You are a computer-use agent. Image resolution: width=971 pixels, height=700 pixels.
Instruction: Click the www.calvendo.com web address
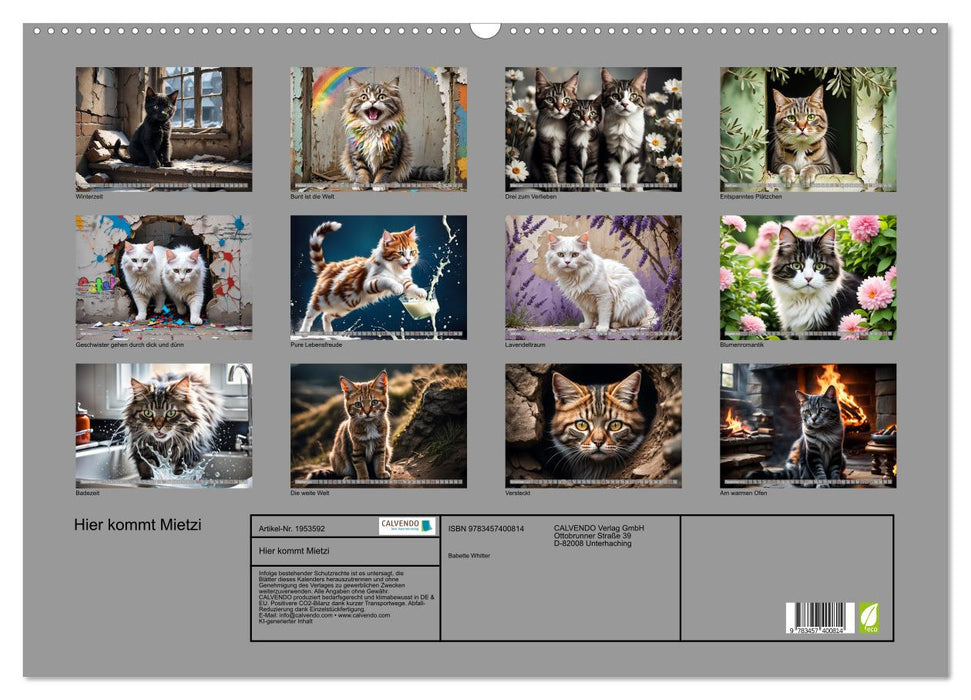coord(363,615)
